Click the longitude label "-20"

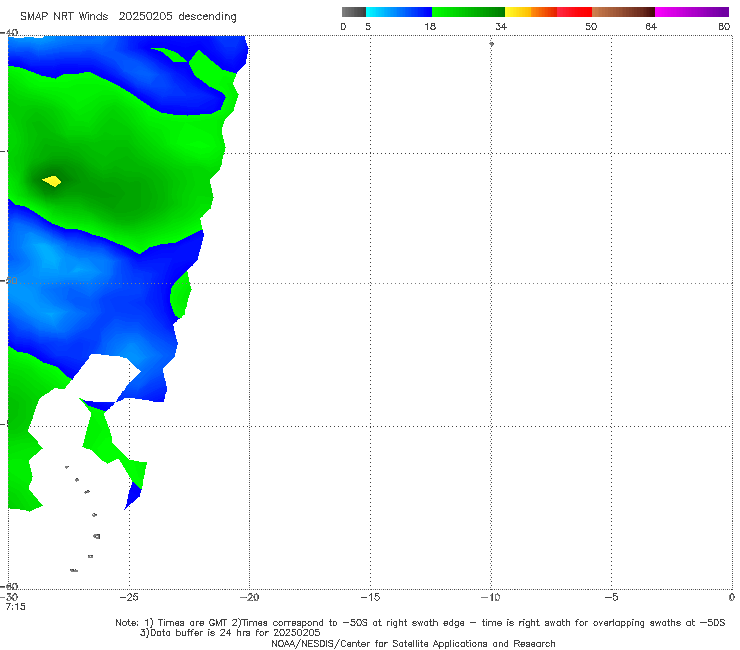click(250, 597)
